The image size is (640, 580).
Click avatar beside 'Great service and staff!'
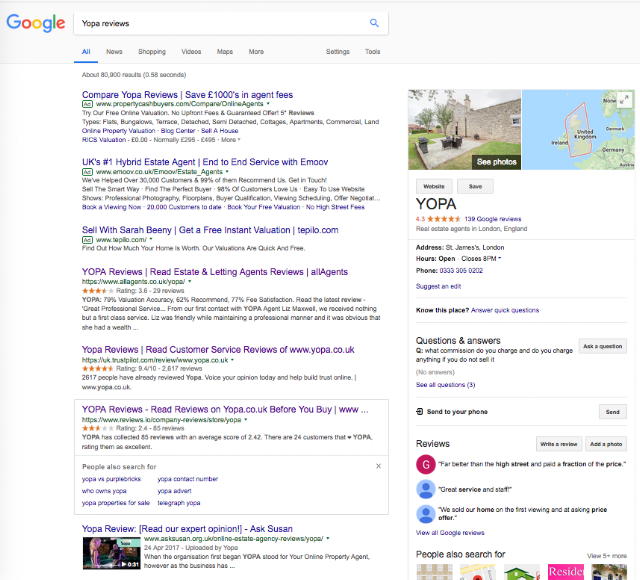tap(426, 489)
